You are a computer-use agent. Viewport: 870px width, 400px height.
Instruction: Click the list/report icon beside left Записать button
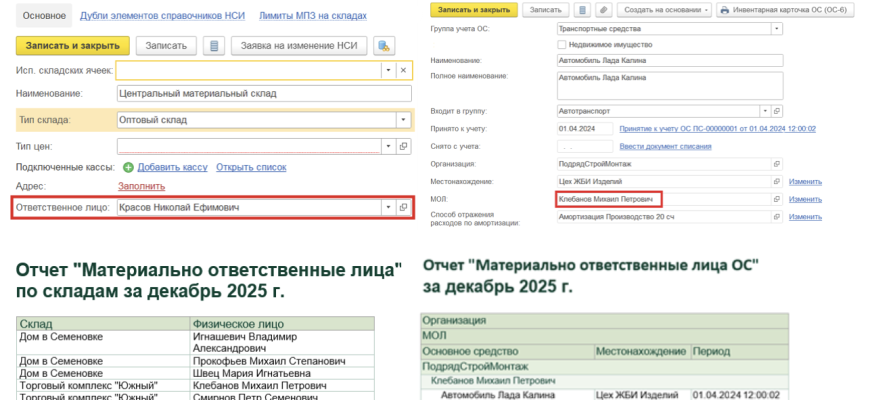click(213, 46)
